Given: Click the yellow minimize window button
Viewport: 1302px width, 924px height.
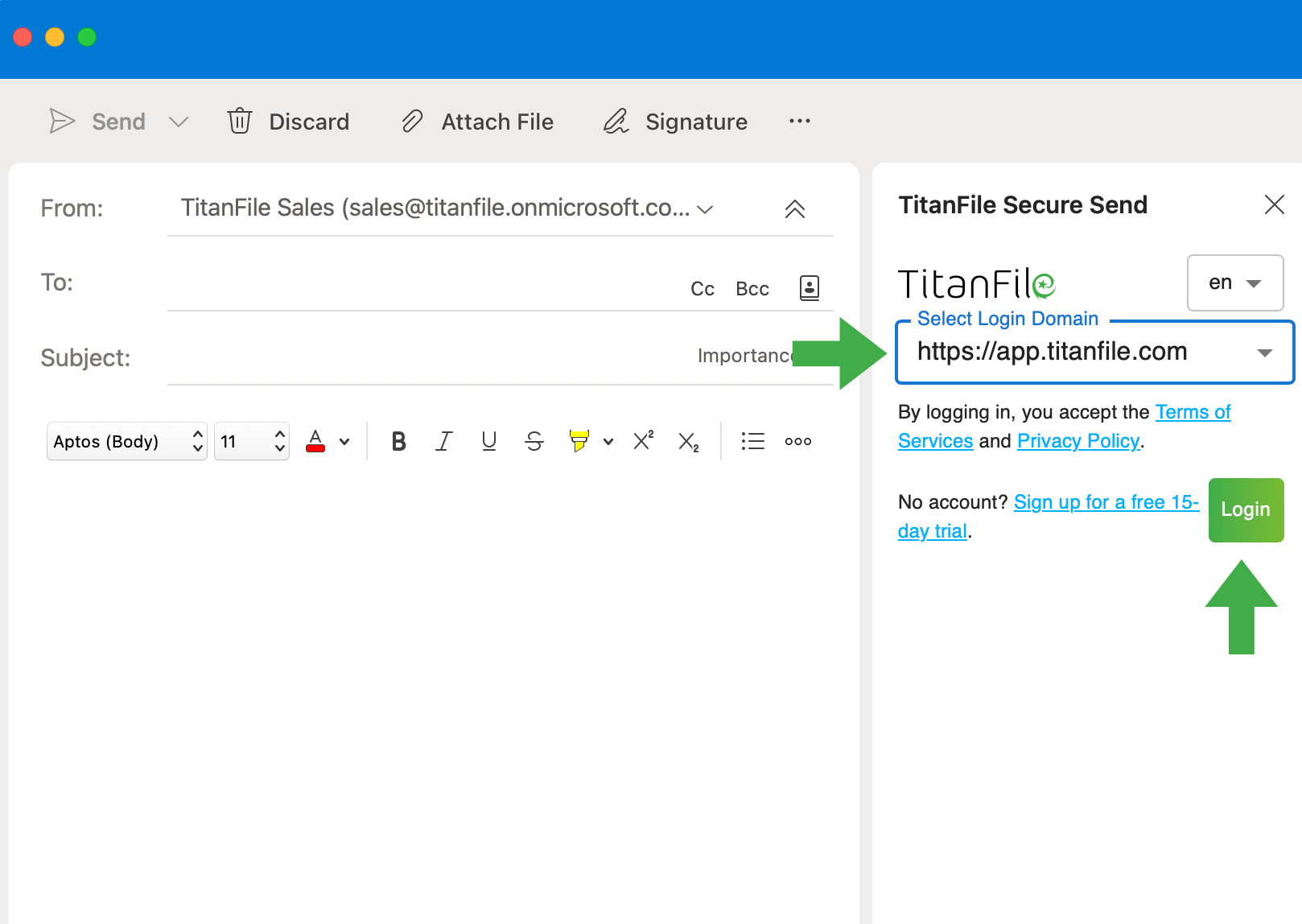Looking at the screenshot, I should 55,37.
